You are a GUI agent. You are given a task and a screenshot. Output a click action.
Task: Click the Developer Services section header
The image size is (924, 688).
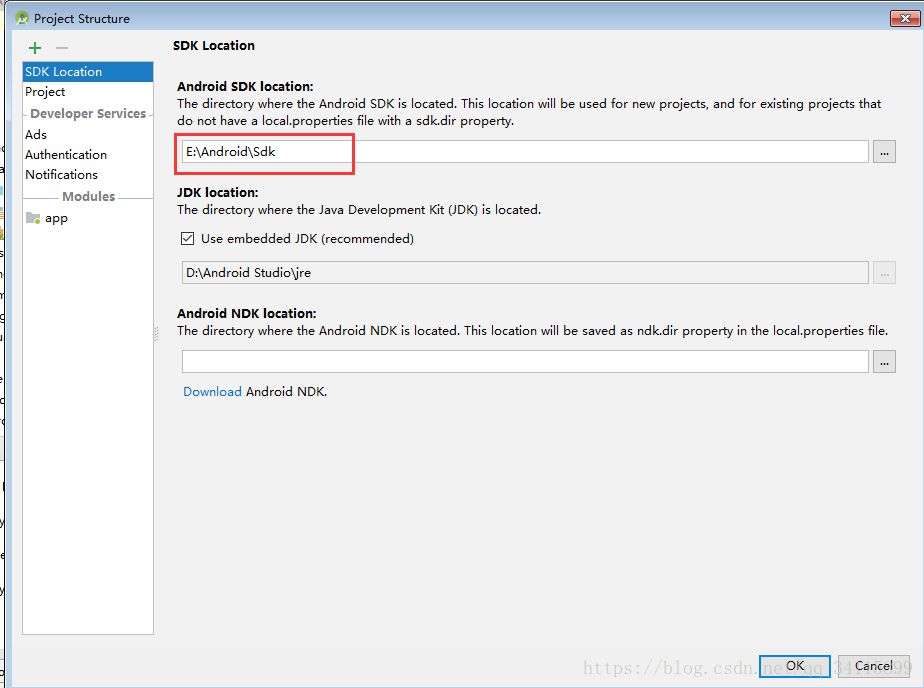point(88,114)
